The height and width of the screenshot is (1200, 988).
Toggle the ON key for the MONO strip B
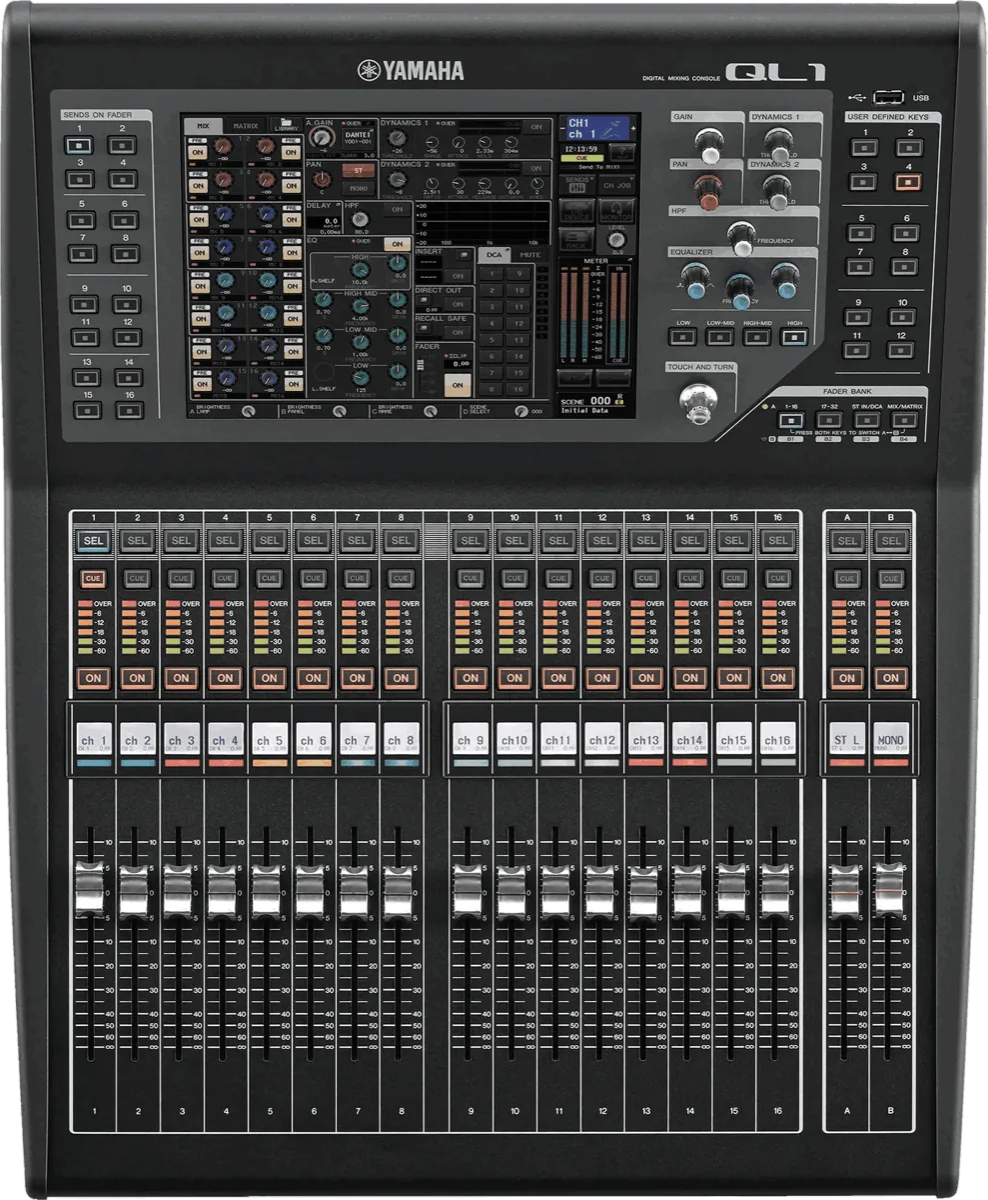tap(891, 678)
